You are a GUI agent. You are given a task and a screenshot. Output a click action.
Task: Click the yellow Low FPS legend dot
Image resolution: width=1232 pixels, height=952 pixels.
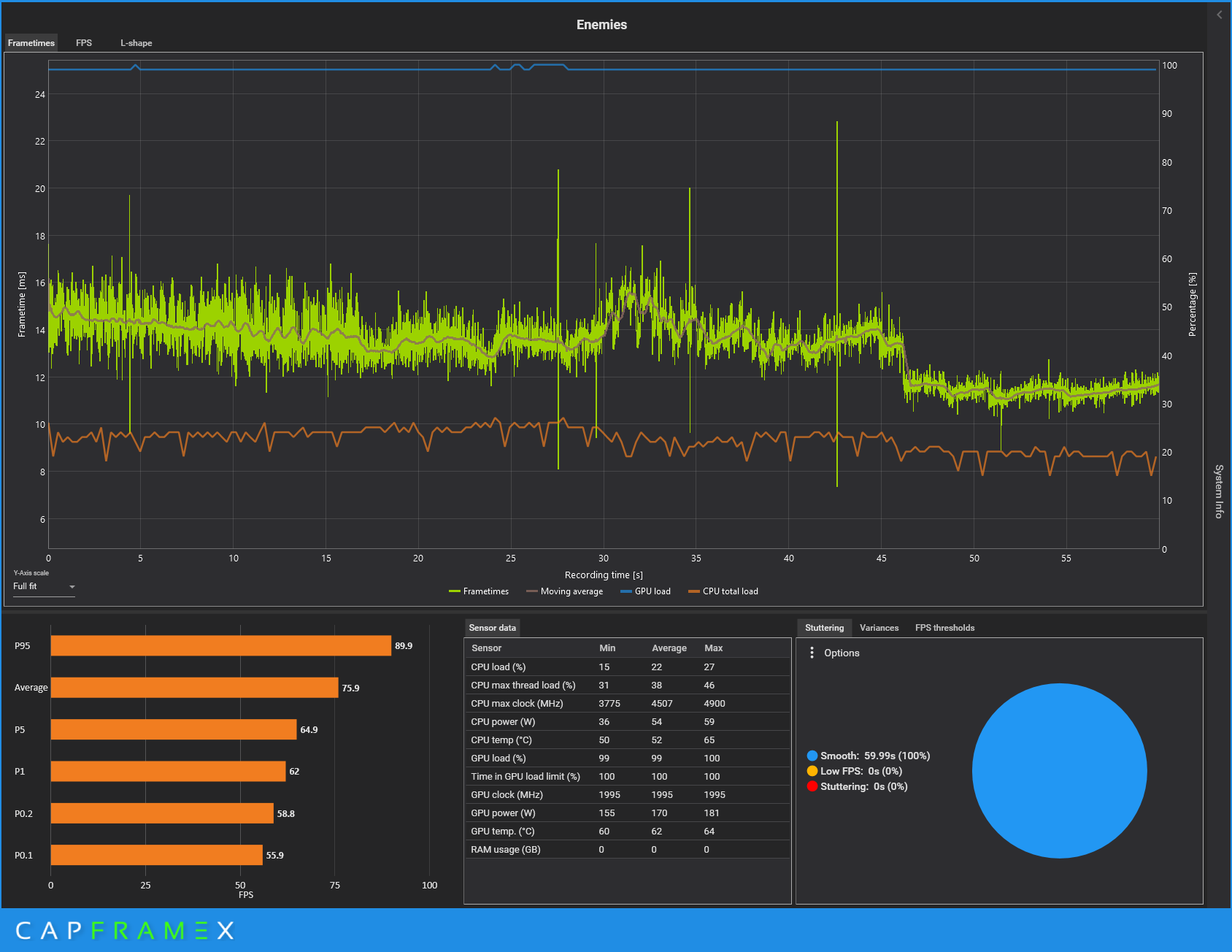[x=812, y=771]
